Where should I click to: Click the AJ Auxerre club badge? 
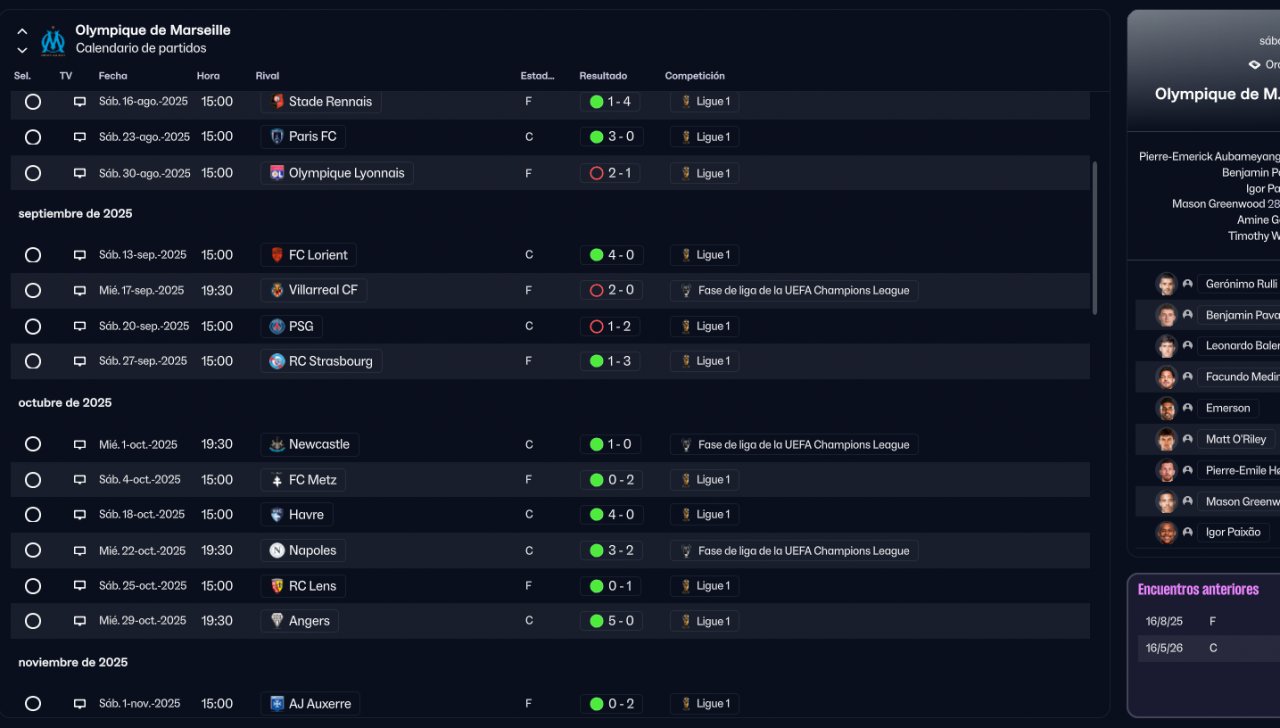[277, 704]
